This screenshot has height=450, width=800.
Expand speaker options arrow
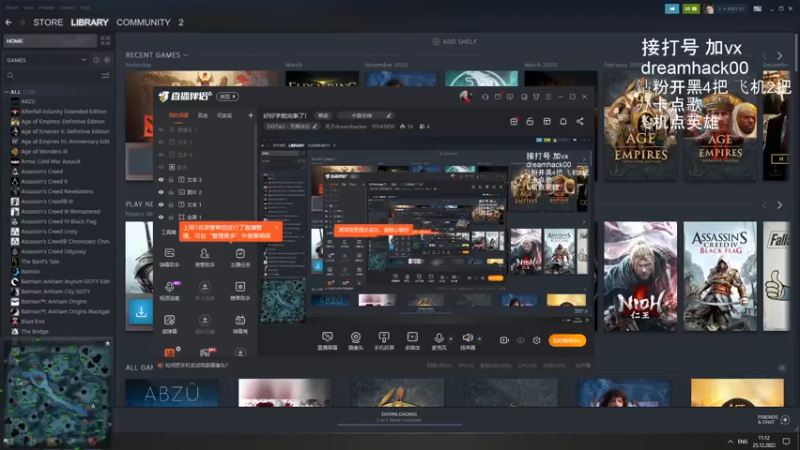(x=480, y=339)
